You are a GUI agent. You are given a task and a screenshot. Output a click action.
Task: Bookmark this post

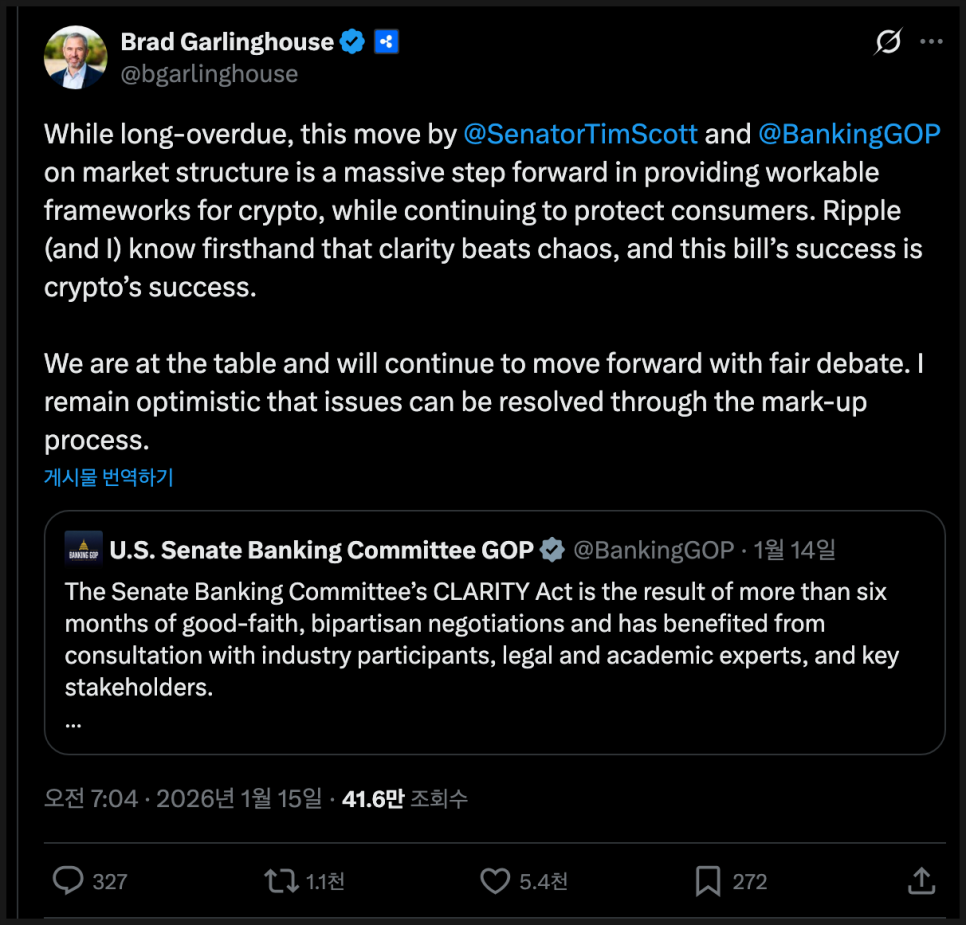[708, 880]
